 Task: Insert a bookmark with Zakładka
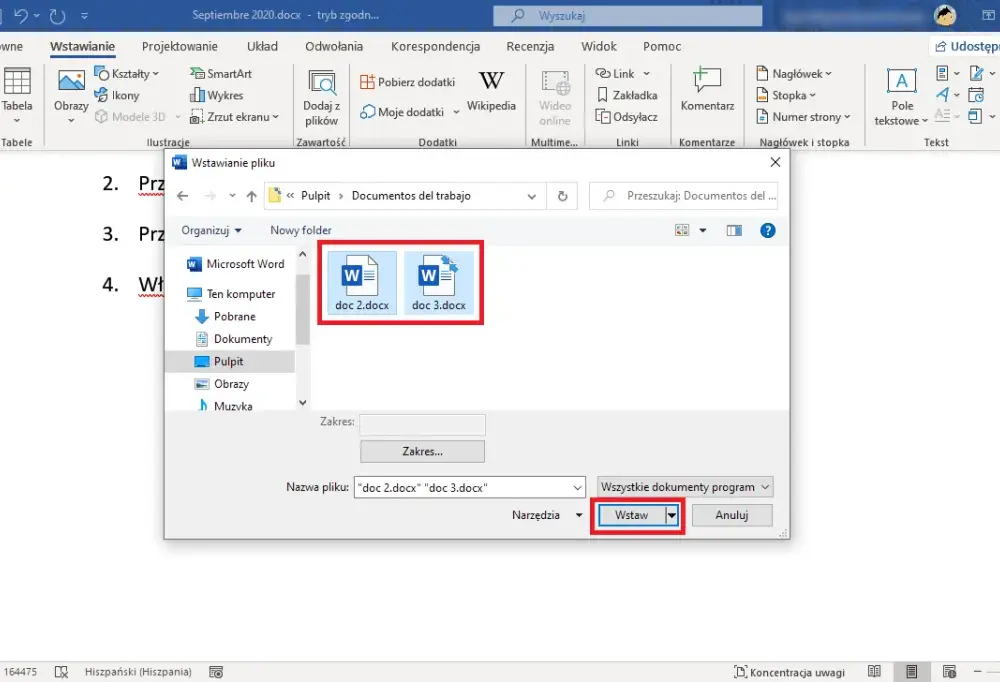627,95
